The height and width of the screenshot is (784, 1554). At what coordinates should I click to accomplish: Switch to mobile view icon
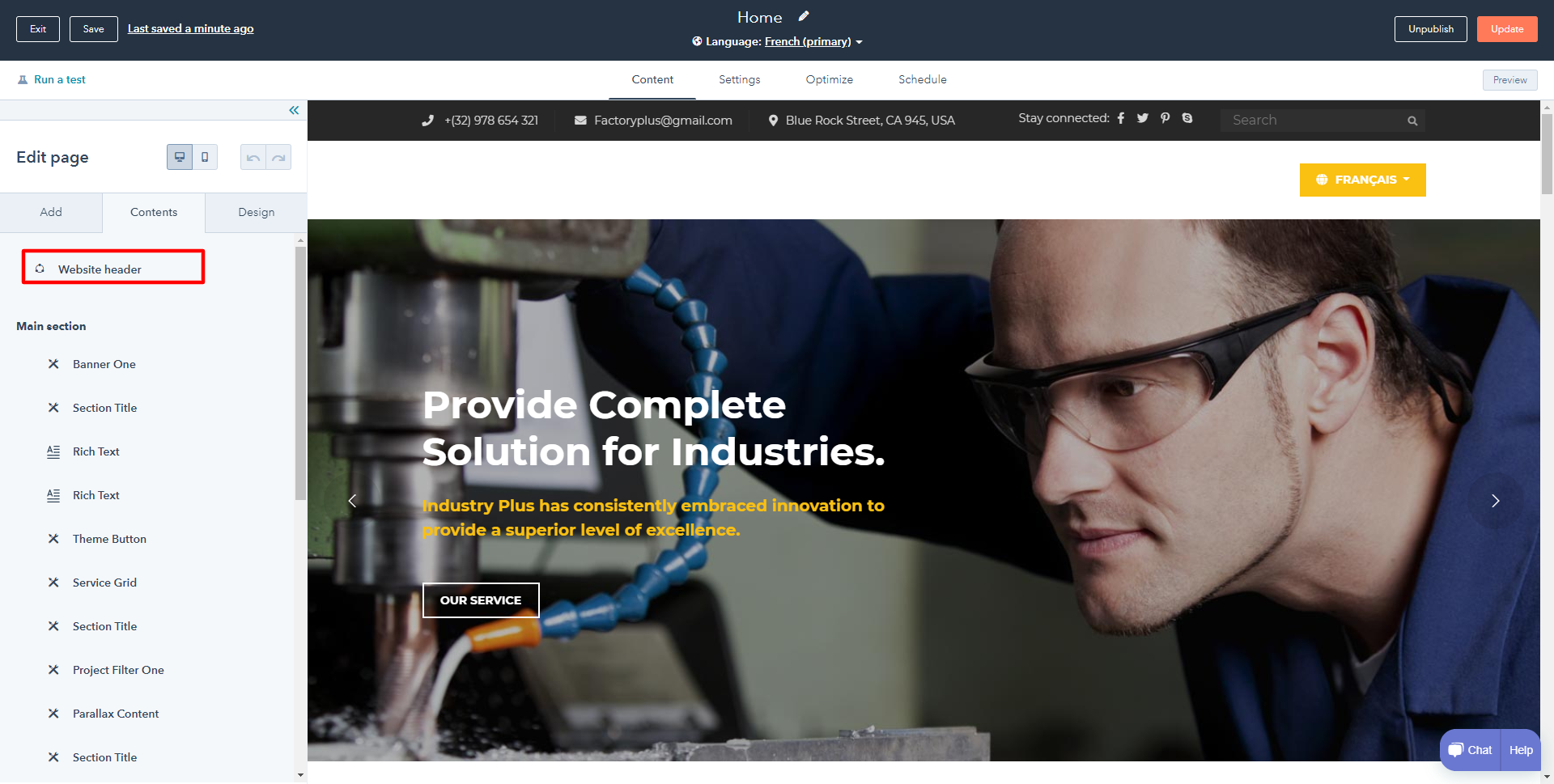(205, 157)
